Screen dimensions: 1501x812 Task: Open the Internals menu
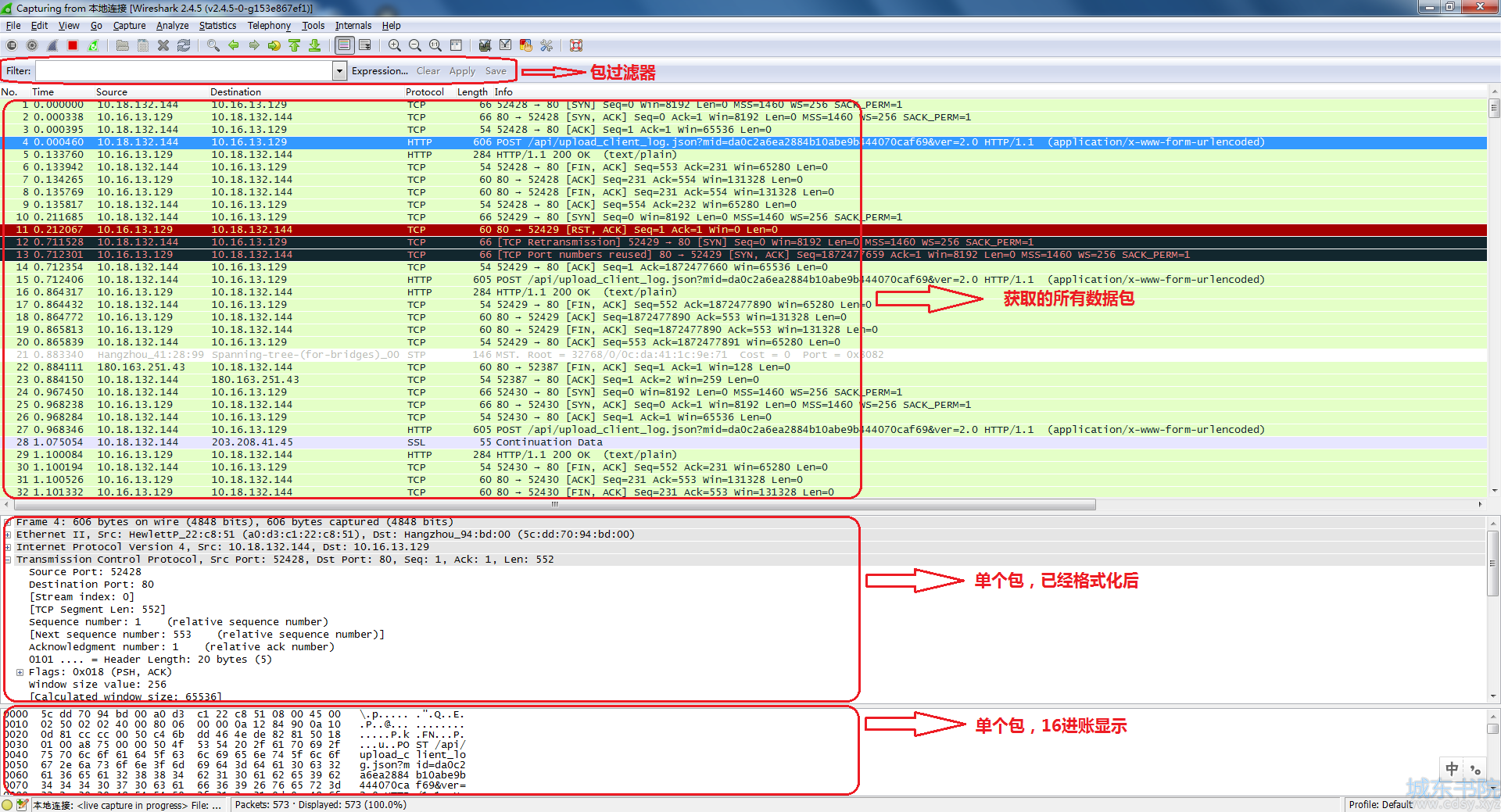[353, 26]
